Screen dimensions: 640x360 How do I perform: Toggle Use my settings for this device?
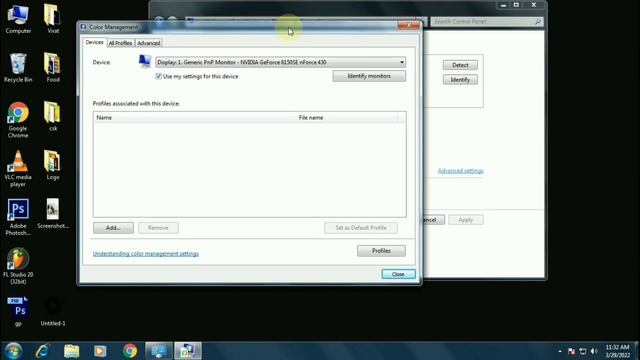(159, 76)
